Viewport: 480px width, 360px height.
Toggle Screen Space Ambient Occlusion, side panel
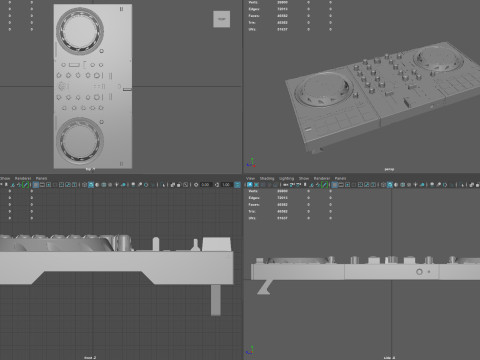point(432,185)
